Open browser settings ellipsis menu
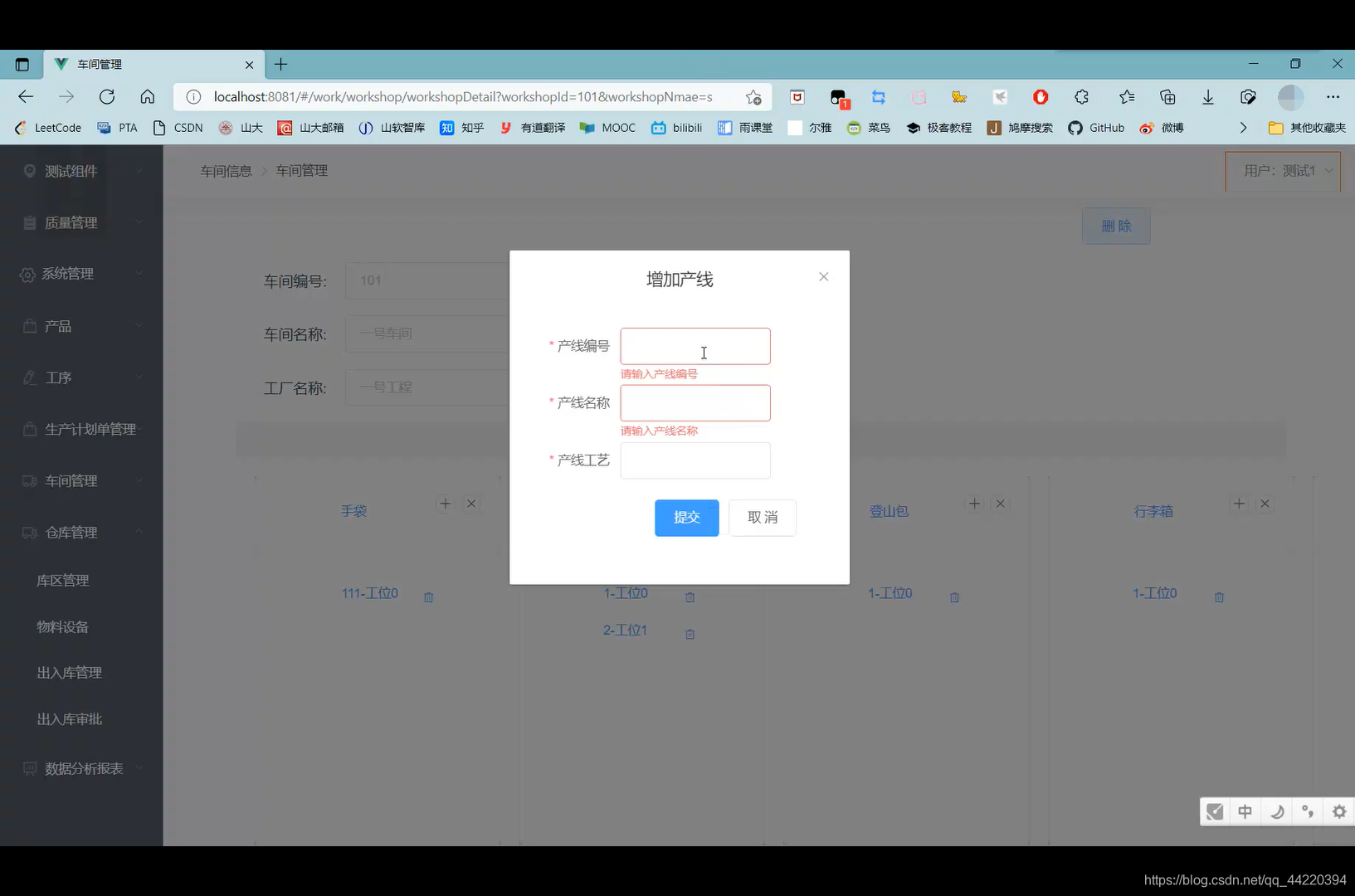Viewport: 1355px width, 896px height. point(1333,97)
